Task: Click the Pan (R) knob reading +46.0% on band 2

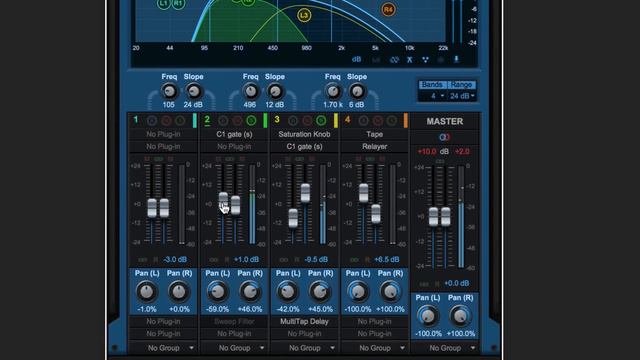Action: click(x=249, y=291)
